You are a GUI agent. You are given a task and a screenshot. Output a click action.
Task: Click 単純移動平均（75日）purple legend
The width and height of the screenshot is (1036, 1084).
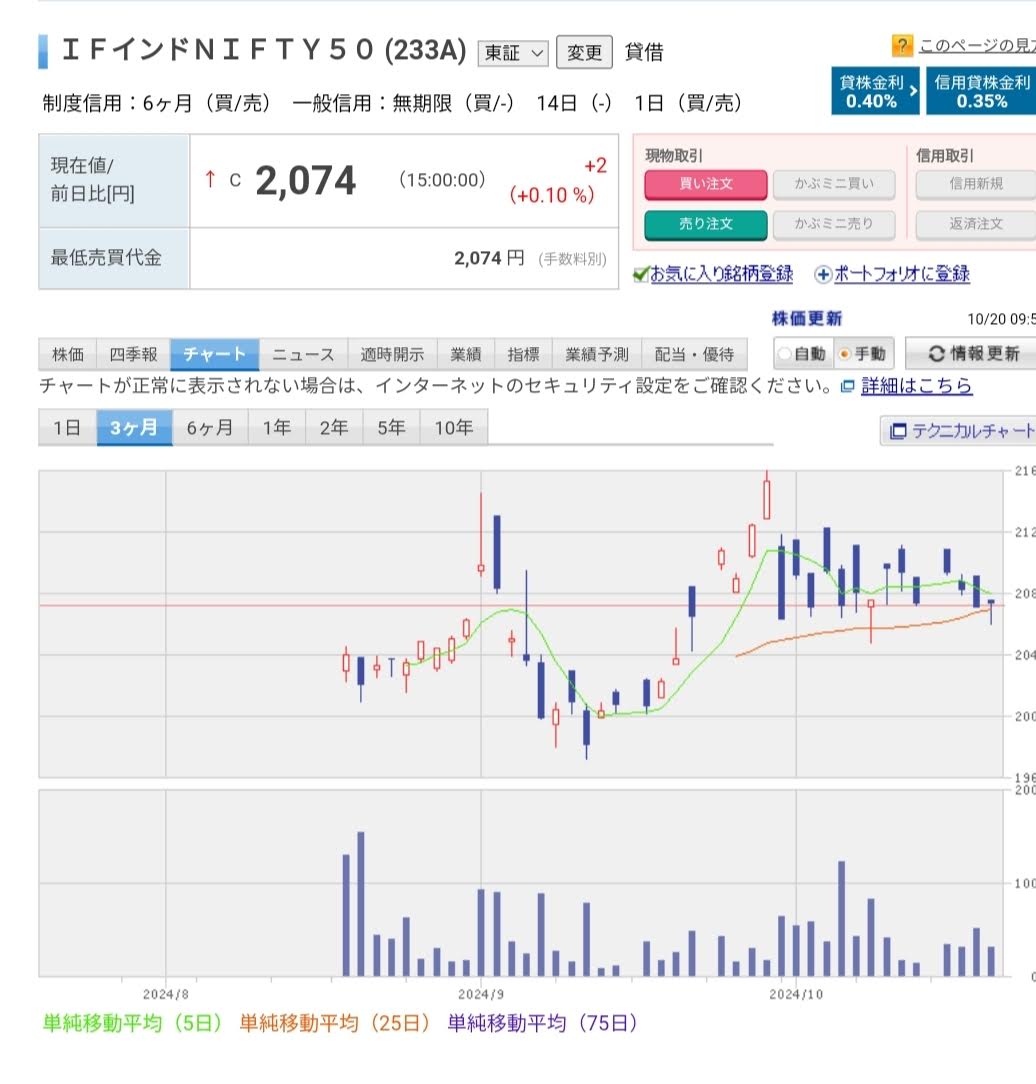542,1023
